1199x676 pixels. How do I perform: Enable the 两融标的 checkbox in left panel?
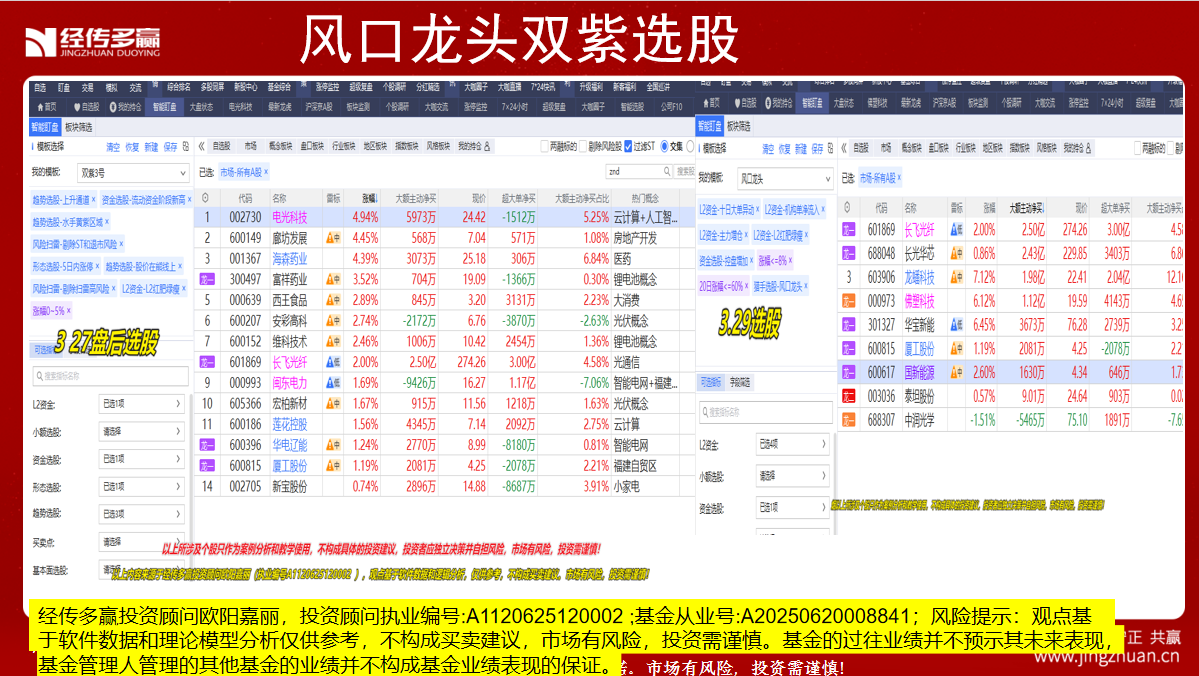[545, 146]
